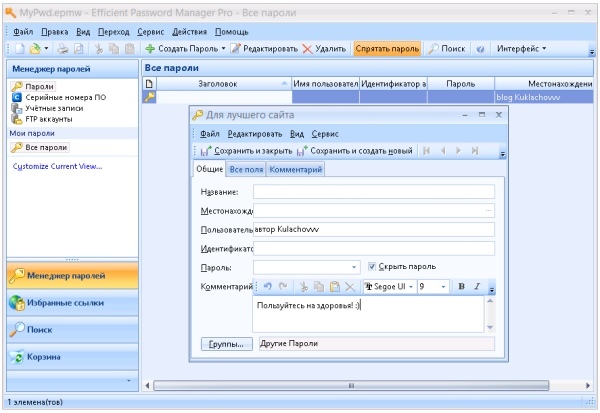600x413 pixels.
Task: Switch to the Все поля tab
Action: 247,170
